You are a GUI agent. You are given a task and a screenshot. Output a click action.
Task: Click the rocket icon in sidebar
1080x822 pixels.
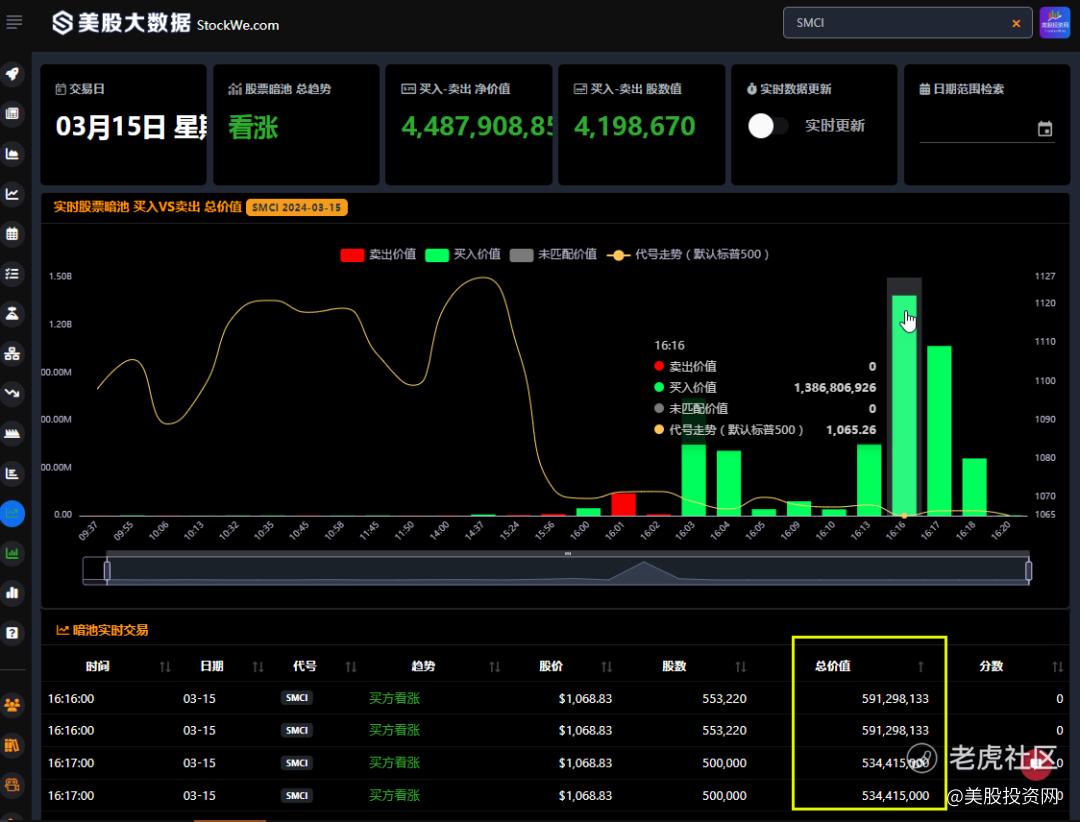(x=13, y=74)
